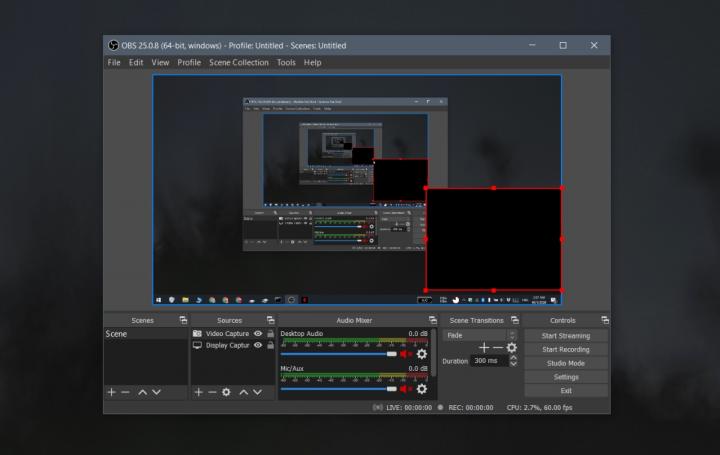Viewport: 720px width, 455px height.
Task: Adjust the Mic/Aux volume slider
Action: [x=338, y=389]
